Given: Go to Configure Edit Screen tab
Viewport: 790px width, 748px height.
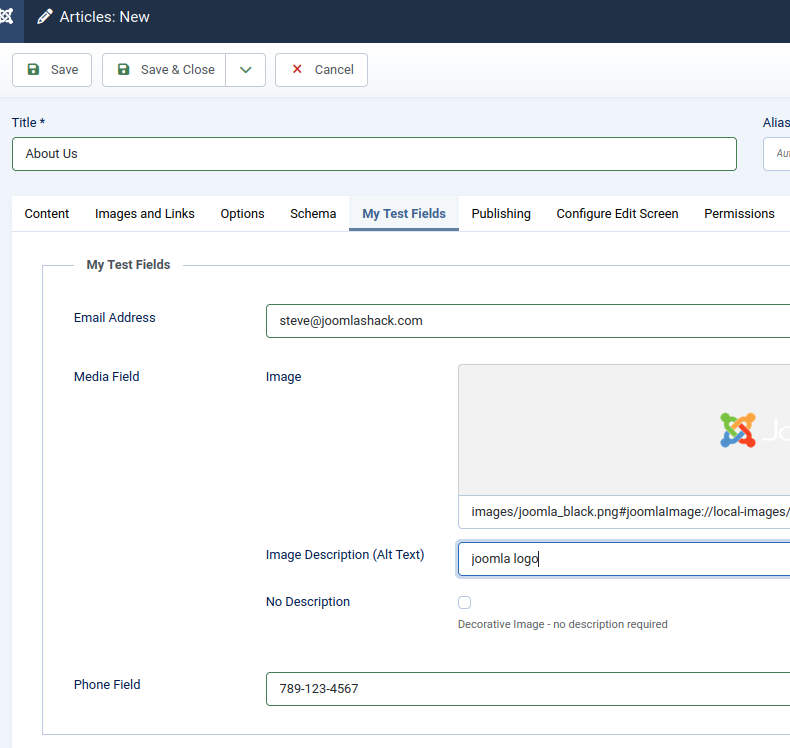Looking at the screenshot, I should pyautogui.click(x=617, y=214).
